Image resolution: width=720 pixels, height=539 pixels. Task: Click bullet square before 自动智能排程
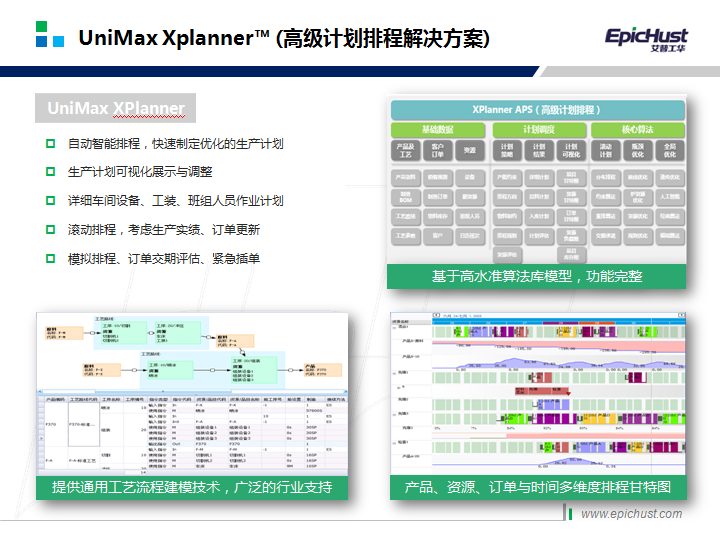pyautogui.click(x=51, y=144)
